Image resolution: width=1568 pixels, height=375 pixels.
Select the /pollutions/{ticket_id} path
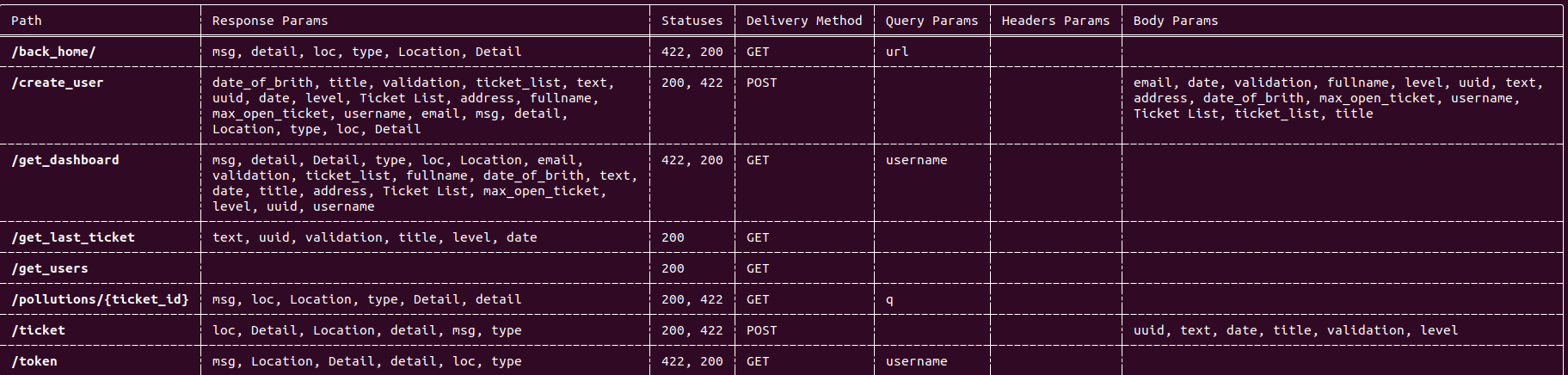pyautogui.click(x=100, y=299)
